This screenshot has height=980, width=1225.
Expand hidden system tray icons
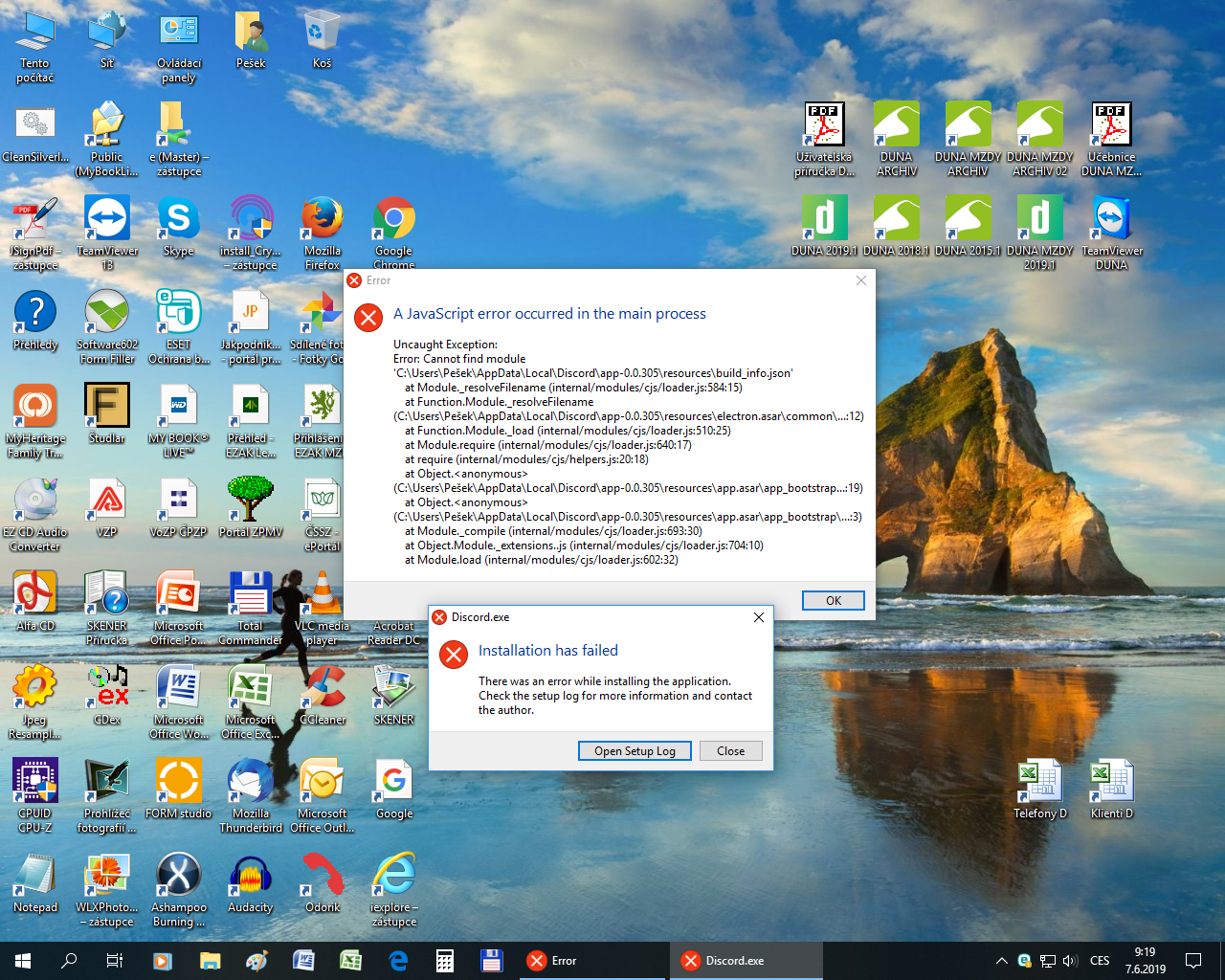[x=1001, y=961]
